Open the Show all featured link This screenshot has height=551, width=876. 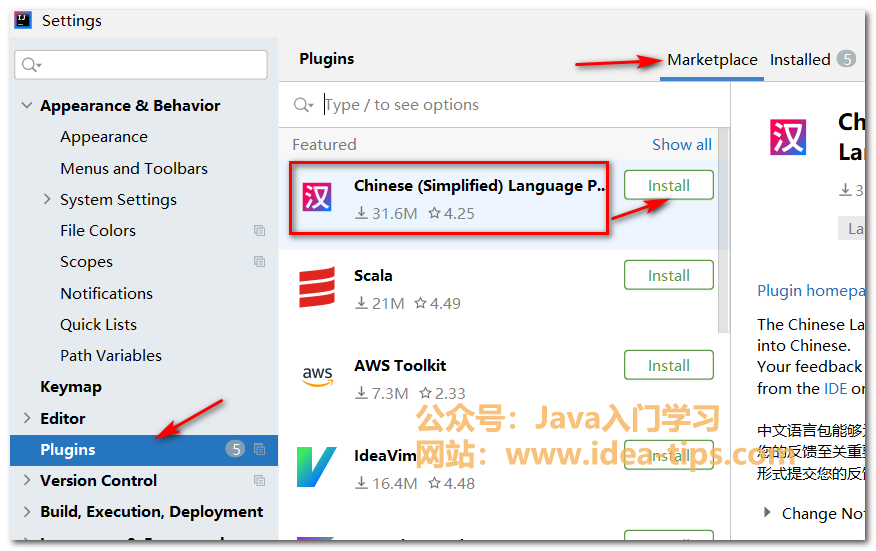[682, 145]
